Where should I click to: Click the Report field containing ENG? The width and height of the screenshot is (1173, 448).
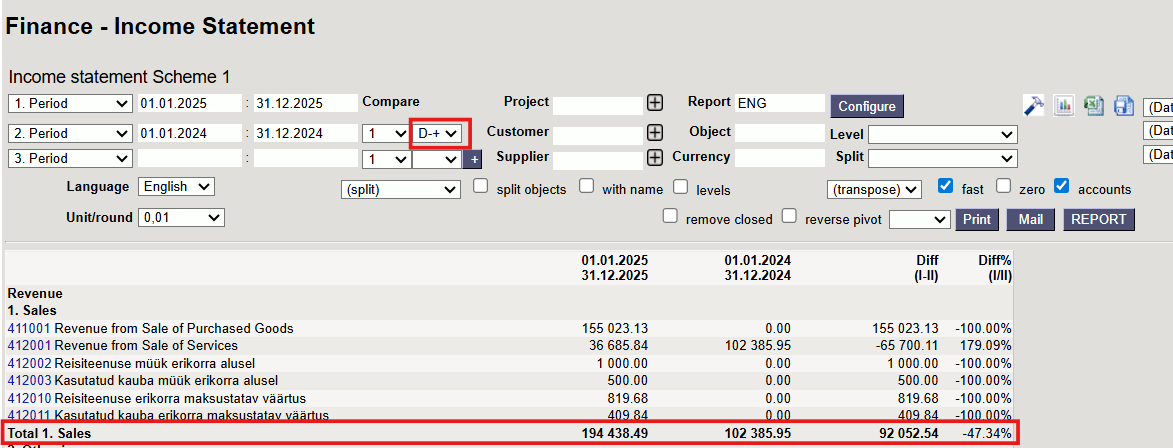[779, 103]
